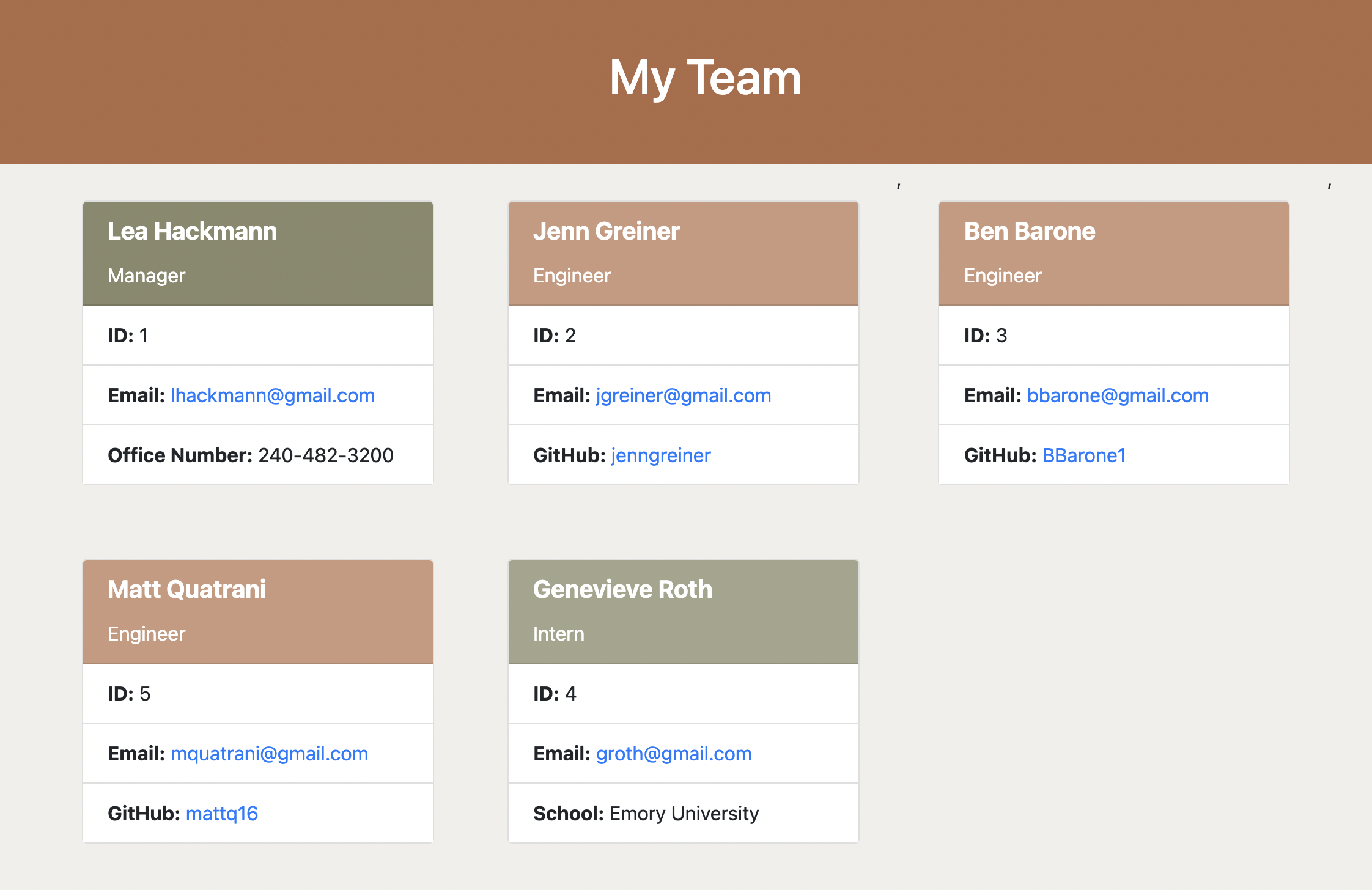Open Jenn Greiner's GitHub profile jenngreiner
1372x890 pixels.
(660, 455)
